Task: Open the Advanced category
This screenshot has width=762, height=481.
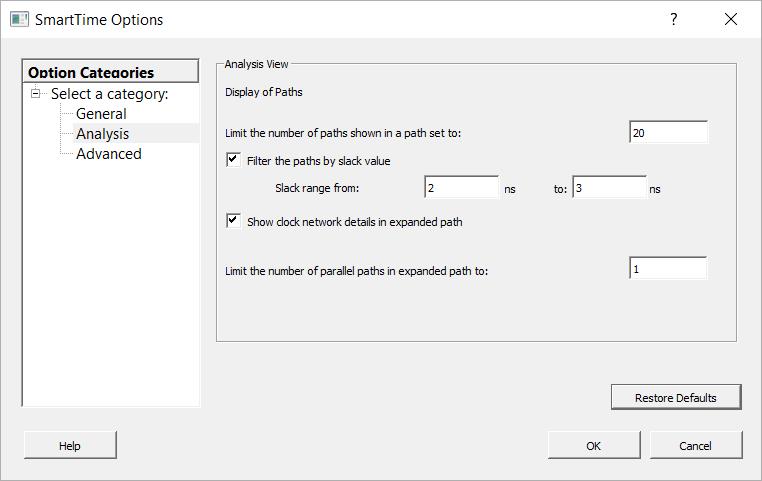Action: [x=108, y=154]
